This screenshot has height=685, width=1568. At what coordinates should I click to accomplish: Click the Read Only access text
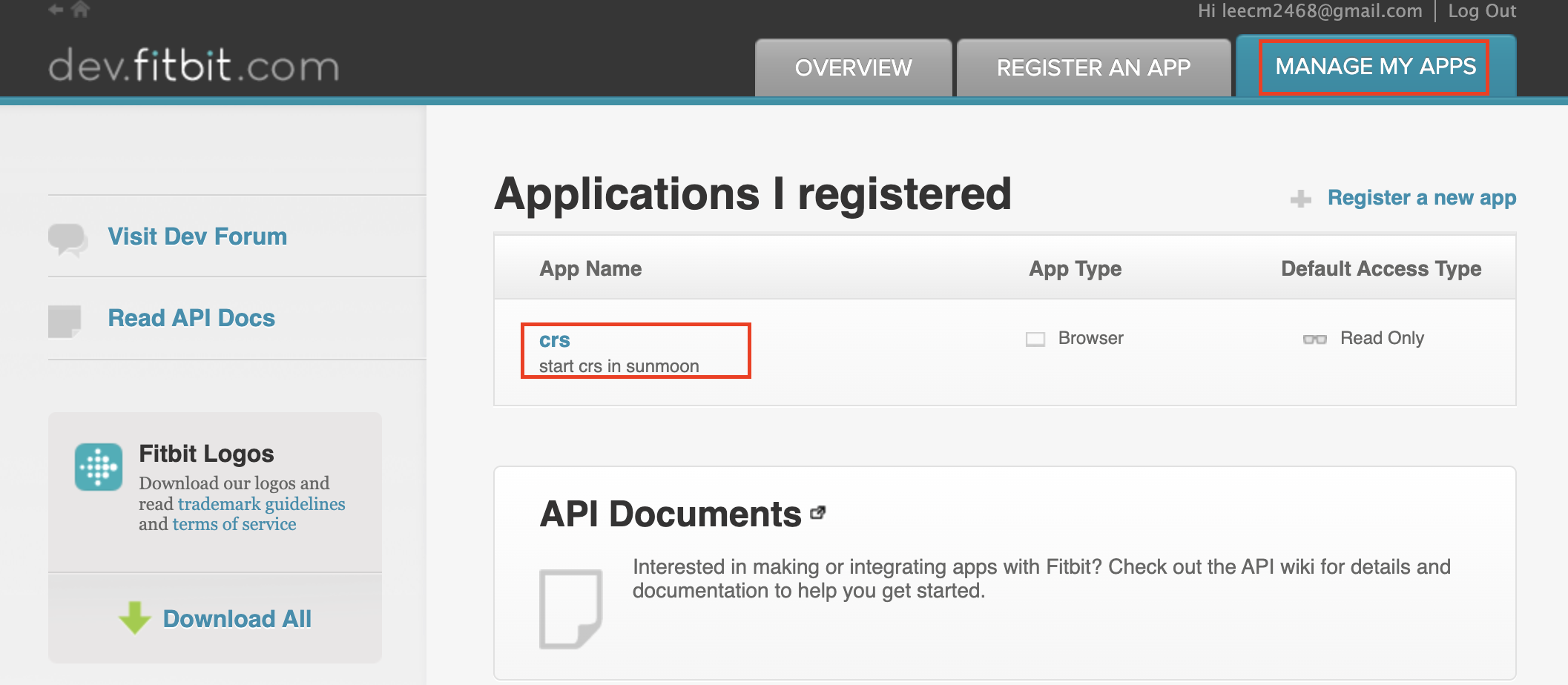(1382, 338)
